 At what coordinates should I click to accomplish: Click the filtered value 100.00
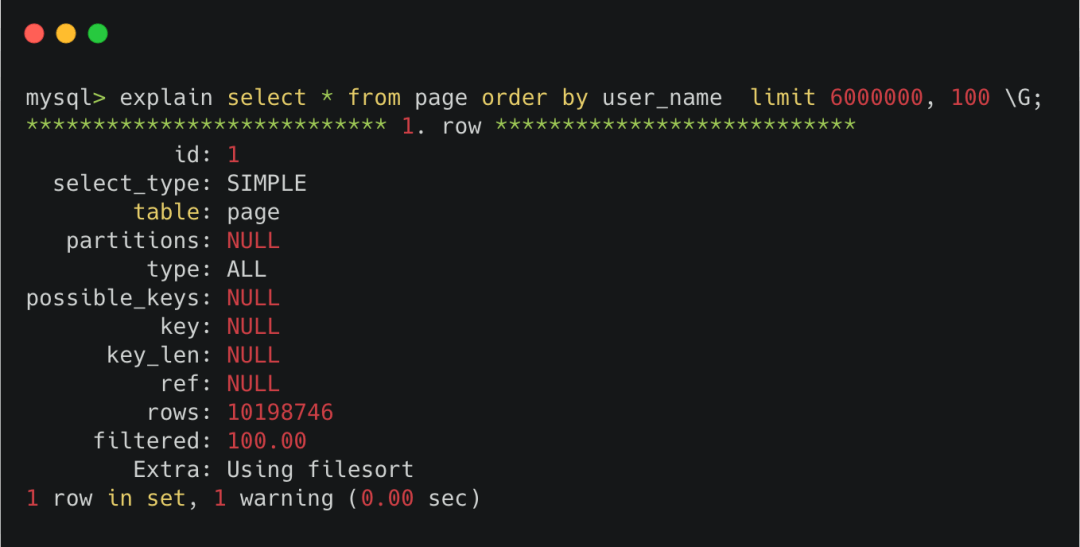[267, 441]
